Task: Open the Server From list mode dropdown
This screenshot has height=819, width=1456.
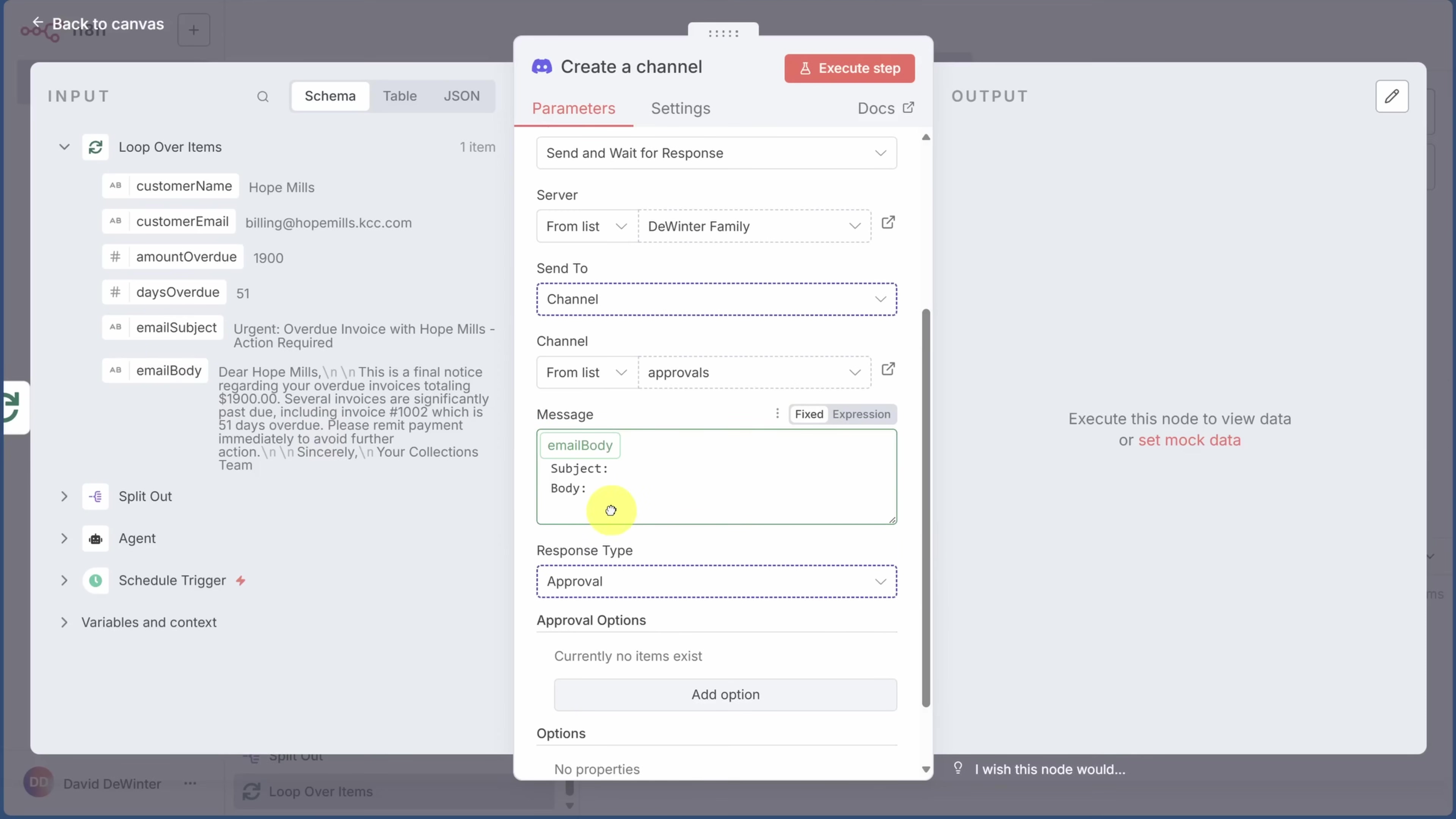Action: coord(587,226)
